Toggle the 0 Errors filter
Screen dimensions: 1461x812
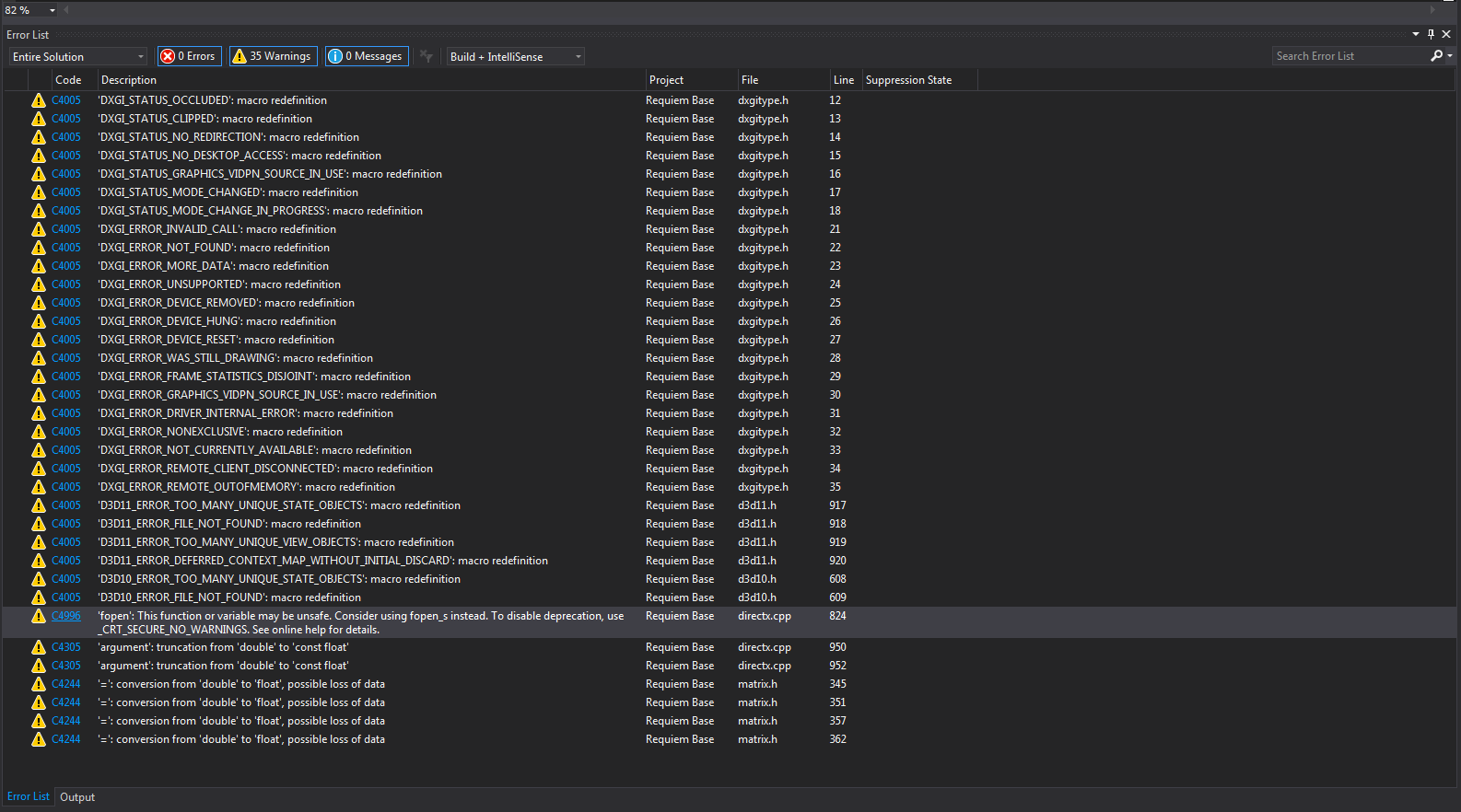190,56
